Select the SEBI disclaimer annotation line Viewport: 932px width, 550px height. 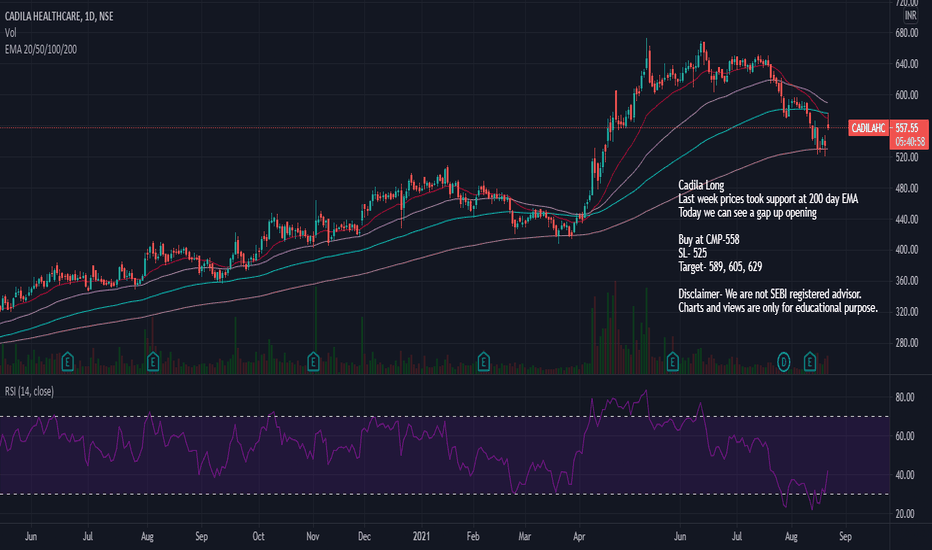pos(770,294)
